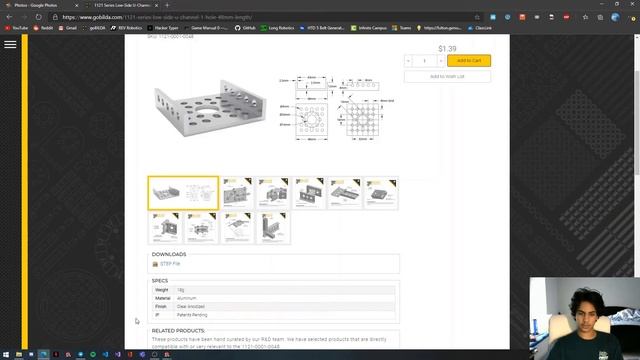Screen dimensions: 640x360
Task: Open the Teams bookmark
Action: pyautogui.click(x=401, y=28)
